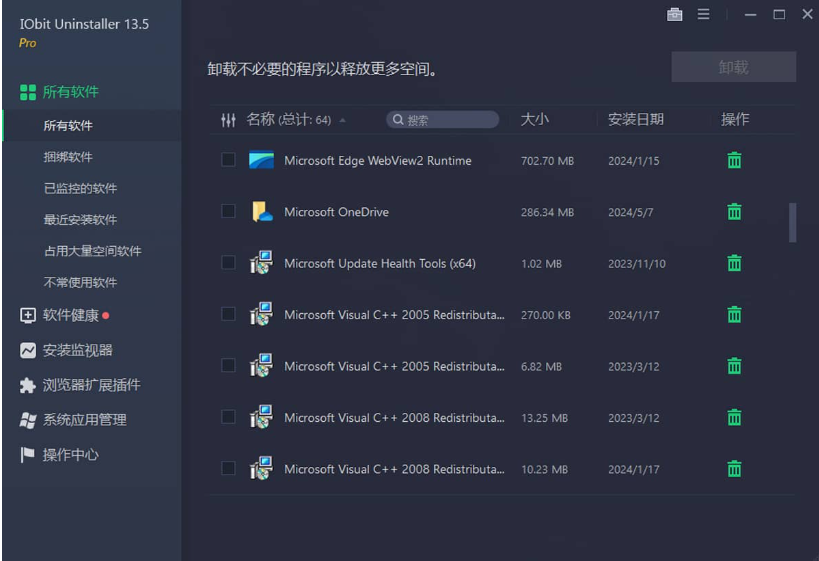
Task: Click the Microsoft OneDrive app icon
Action: [261, 212]
